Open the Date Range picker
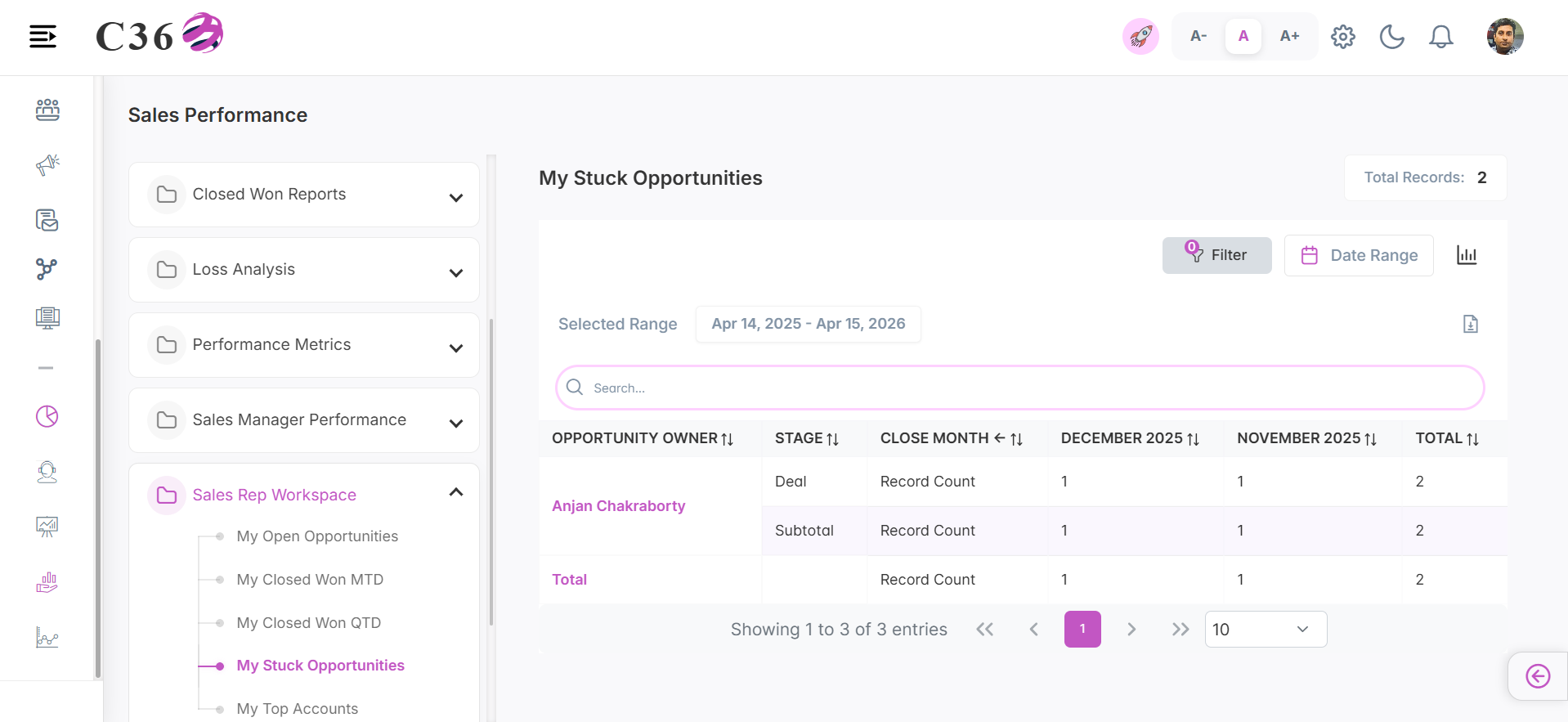Screen dimensions: 1568x722 coord(1359,255)
